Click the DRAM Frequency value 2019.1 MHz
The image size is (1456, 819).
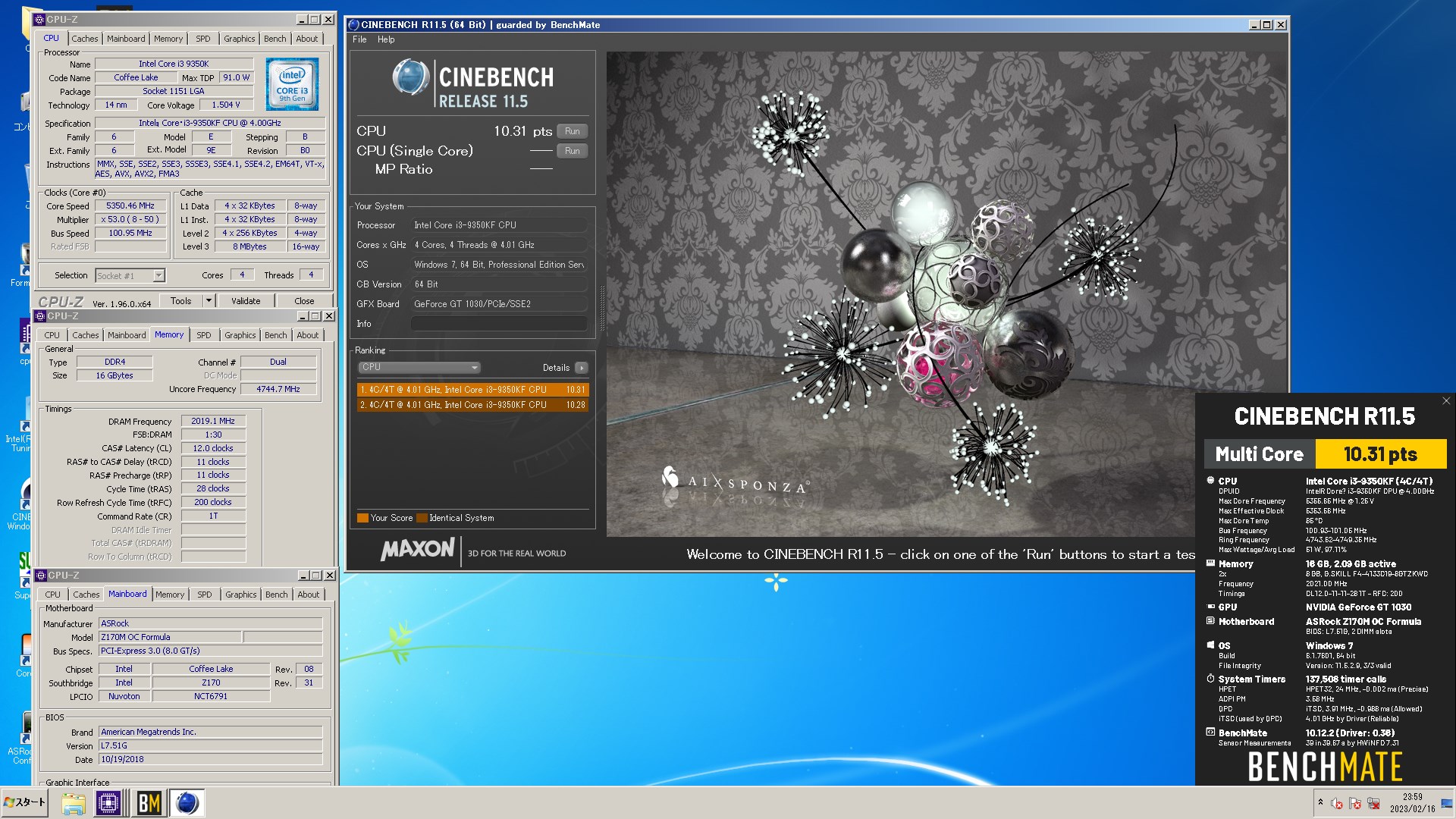click(x=213, y=421)
